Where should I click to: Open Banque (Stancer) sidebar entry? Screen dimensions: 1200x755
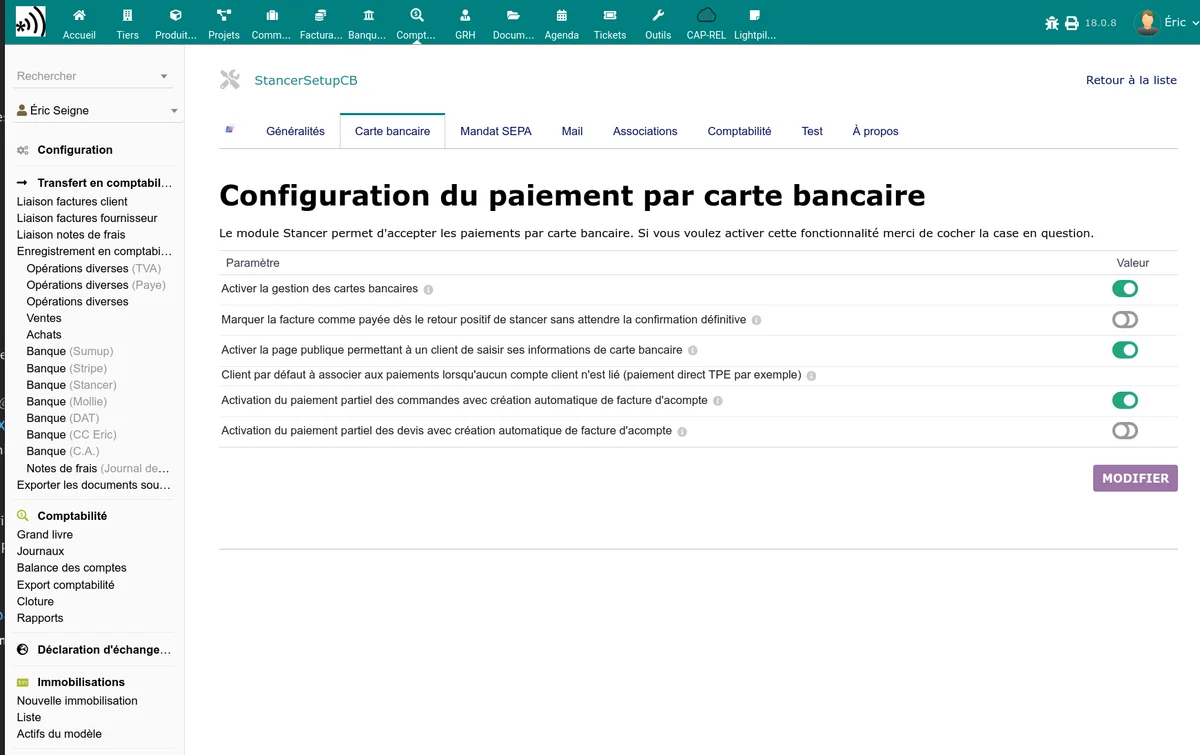coord(71,385)
